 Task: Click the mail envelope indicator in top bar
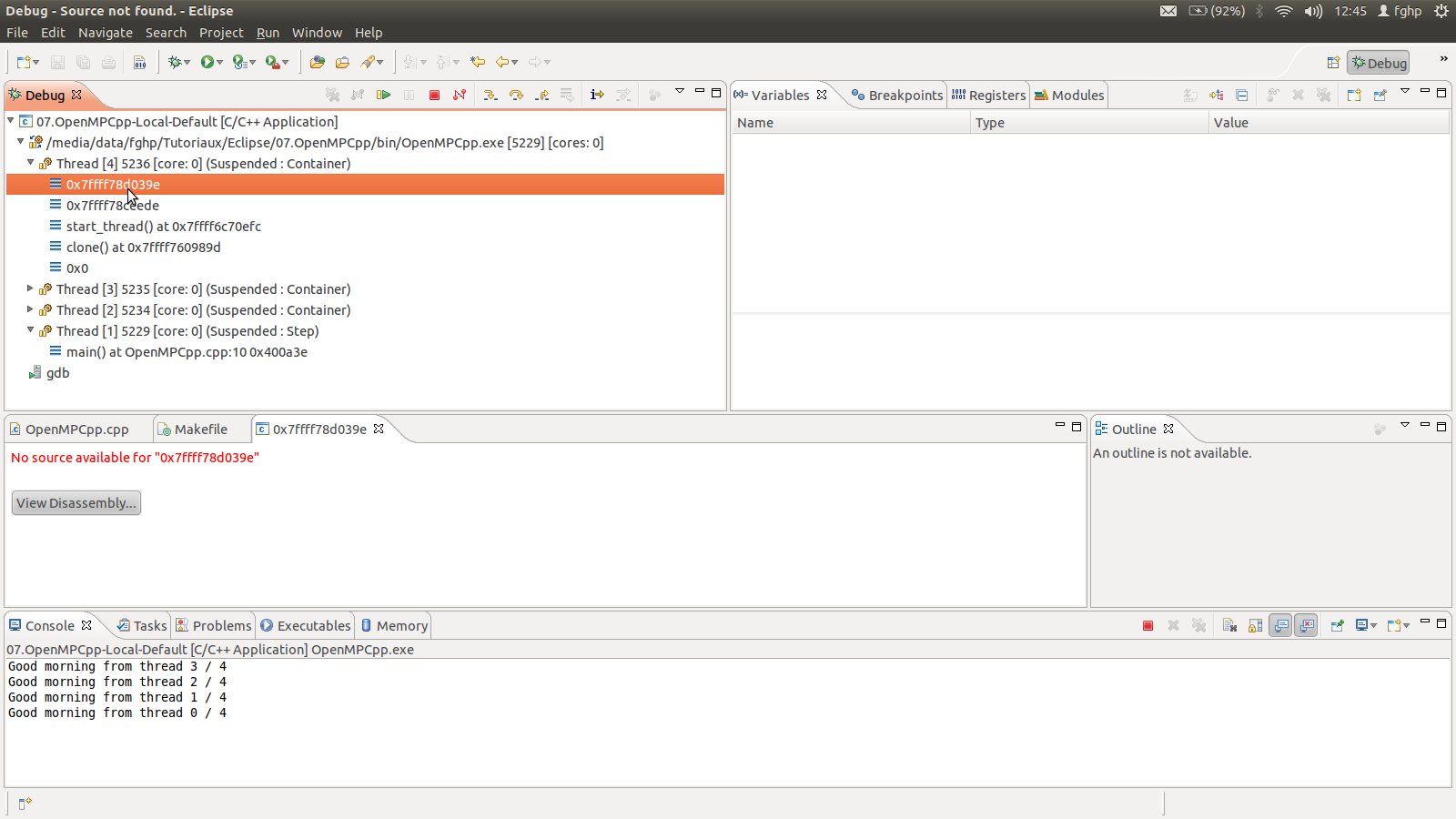coord(1168,11)
